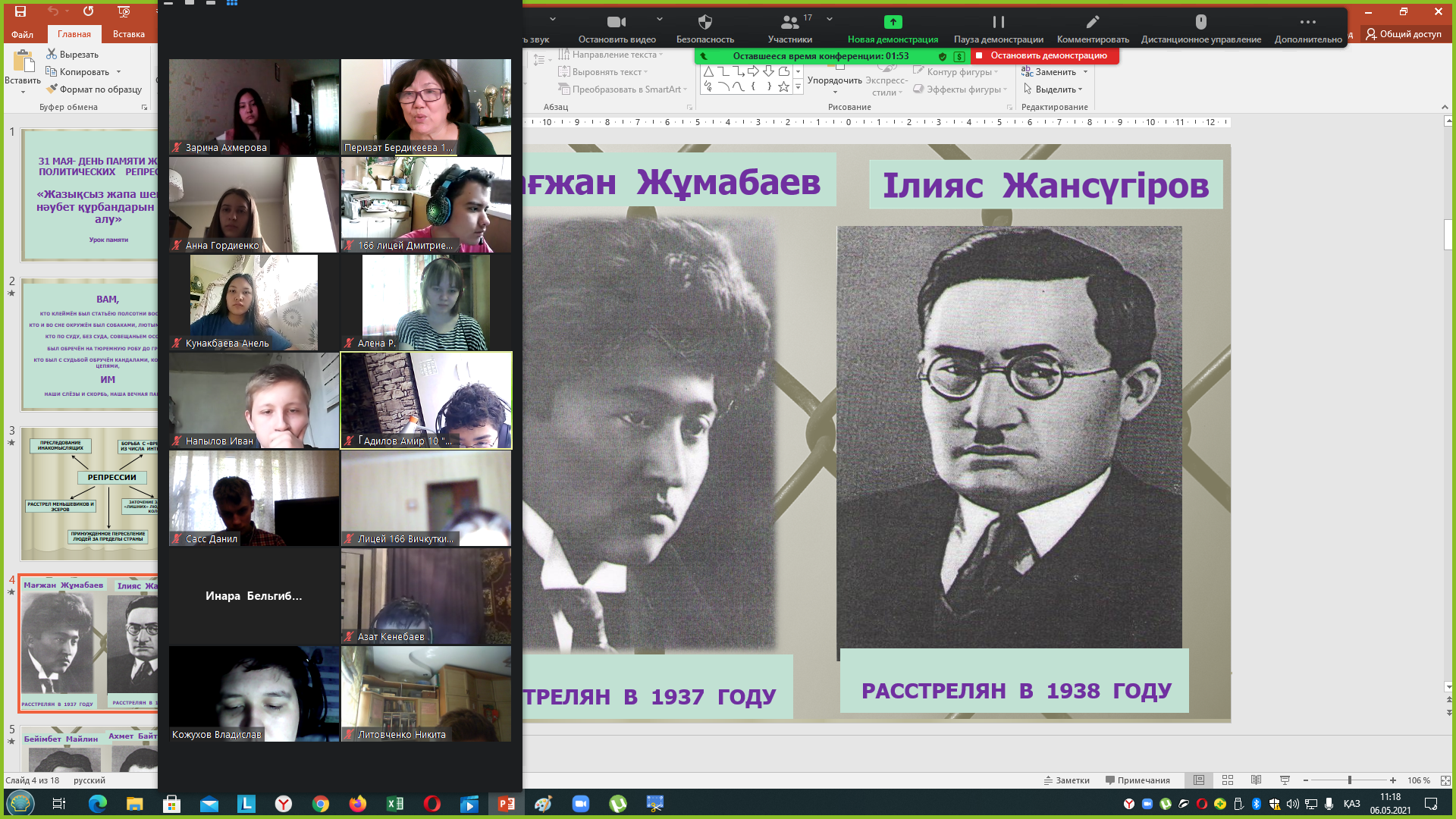Click the zoom slider handle

(1350, 780)
